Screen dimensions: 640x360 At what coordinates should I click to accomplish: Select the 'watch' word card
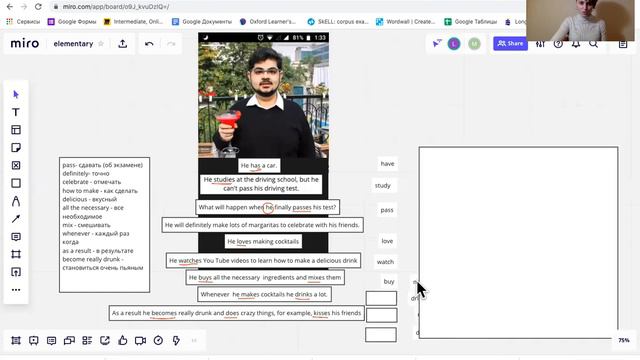point(385,262)
